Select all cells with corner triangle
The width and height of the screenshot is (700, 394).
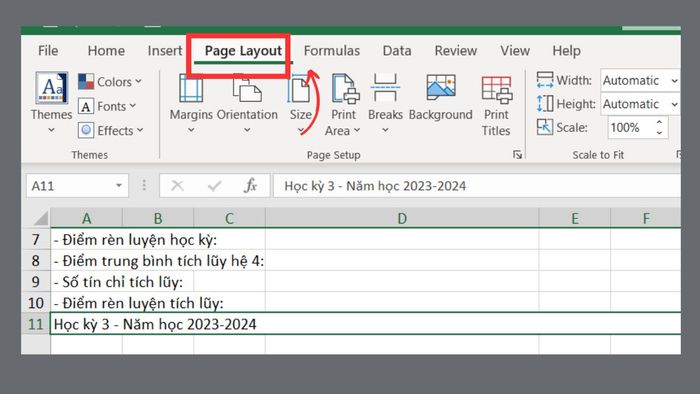[40, 218]
